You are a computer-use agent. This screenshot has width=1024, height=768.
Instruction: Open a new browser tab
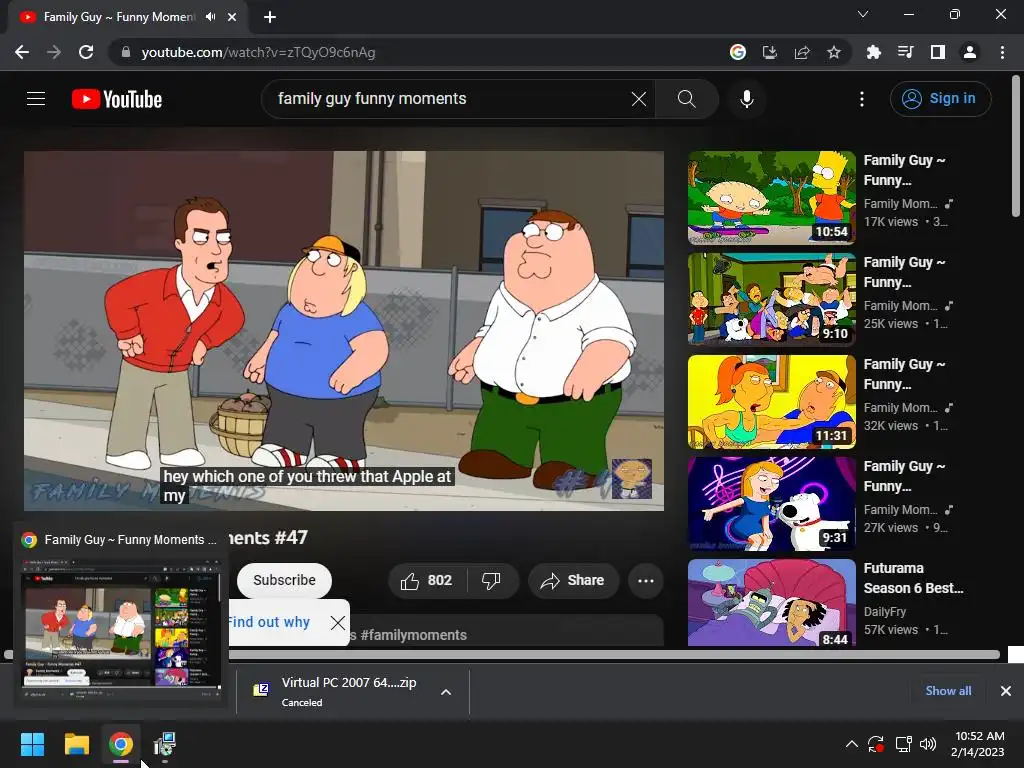270,17
